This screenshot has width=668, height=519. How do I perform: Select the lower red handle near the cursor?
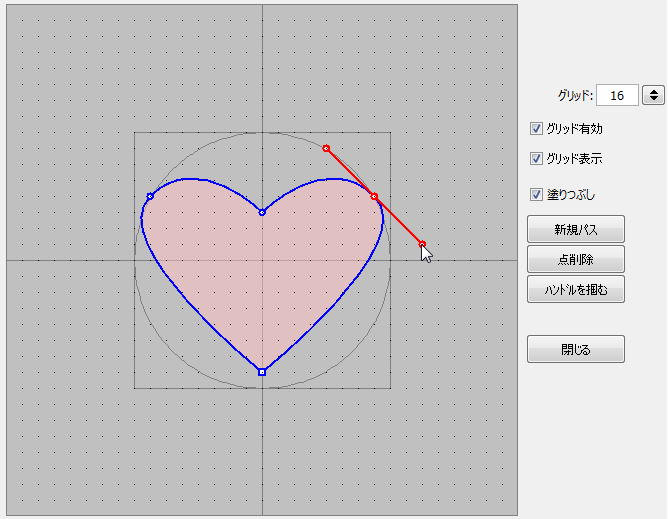tap(422, 244)
